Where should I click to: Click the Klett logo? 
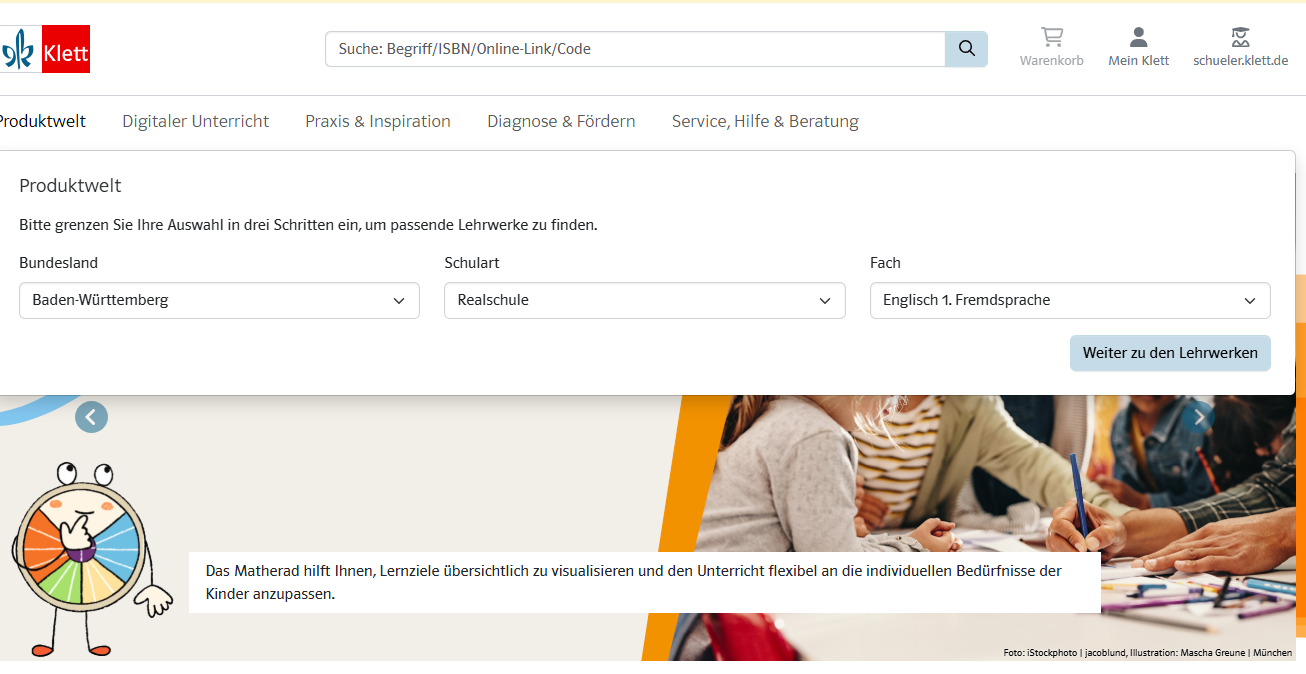[44, 49]
